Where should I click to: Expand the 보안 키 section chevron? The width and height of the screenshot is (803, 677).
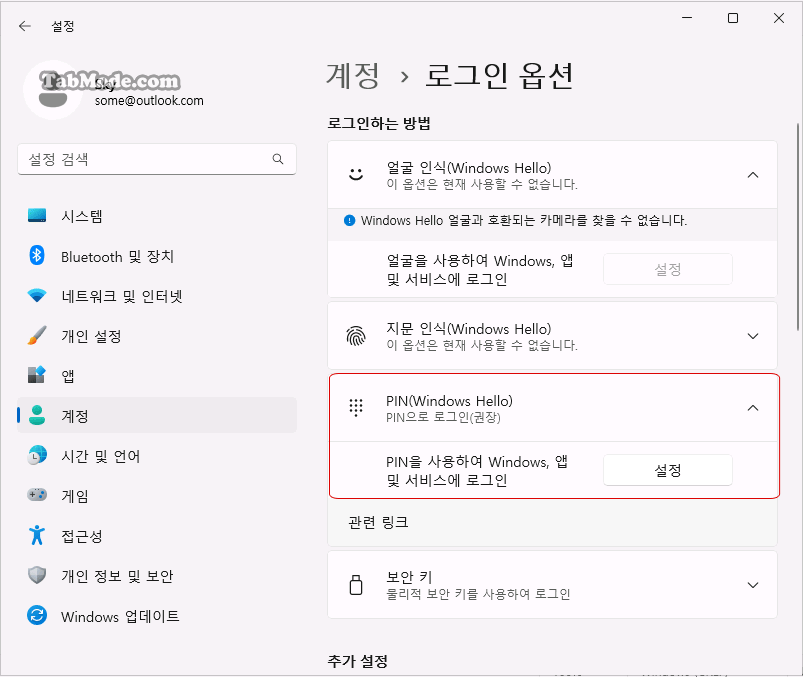click(x=753, y=585)
